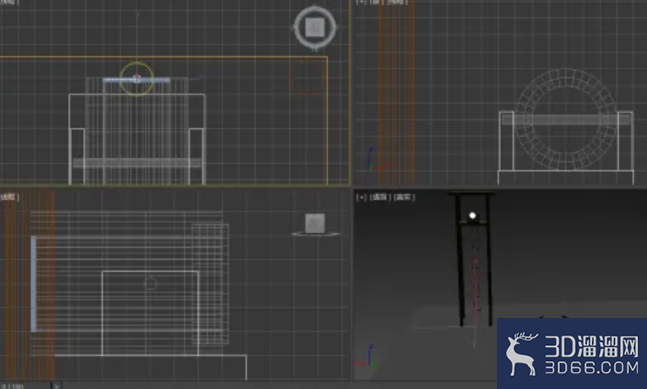This screenshot has height=389, width=647.
Task: Select the light's yellow circle gizmo in the top-left viewport
Action: pos(137,79)
